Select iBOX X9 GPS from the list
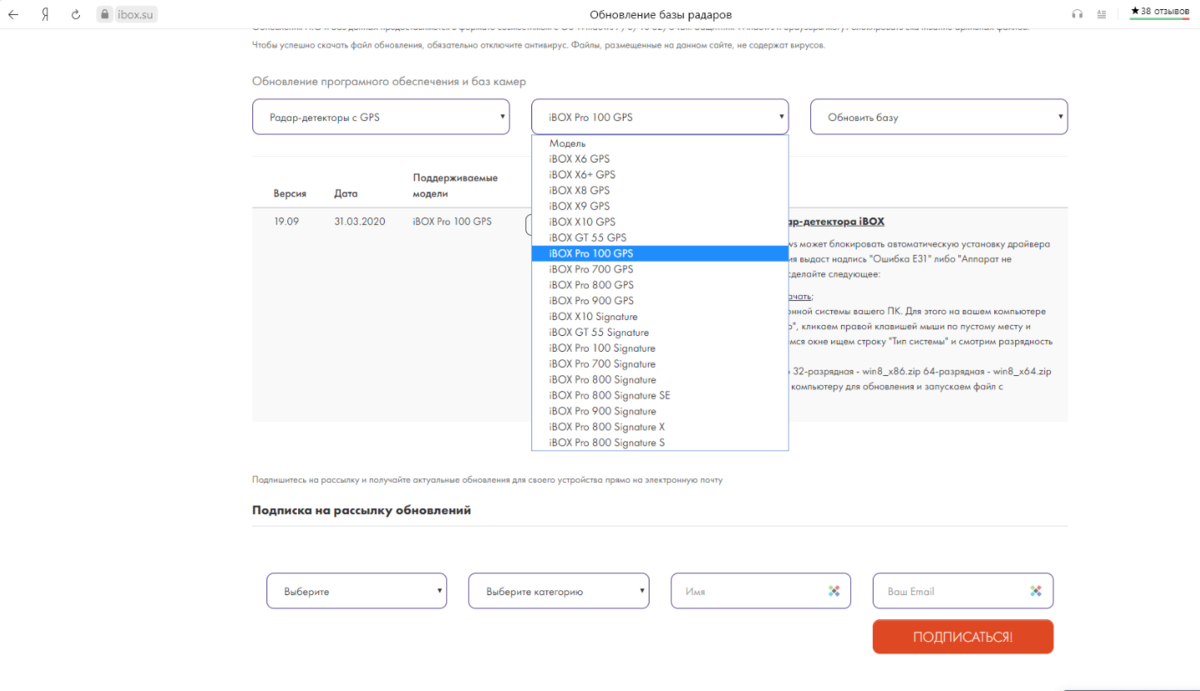This screenshot has width=1200, height=691. (660, 206)
